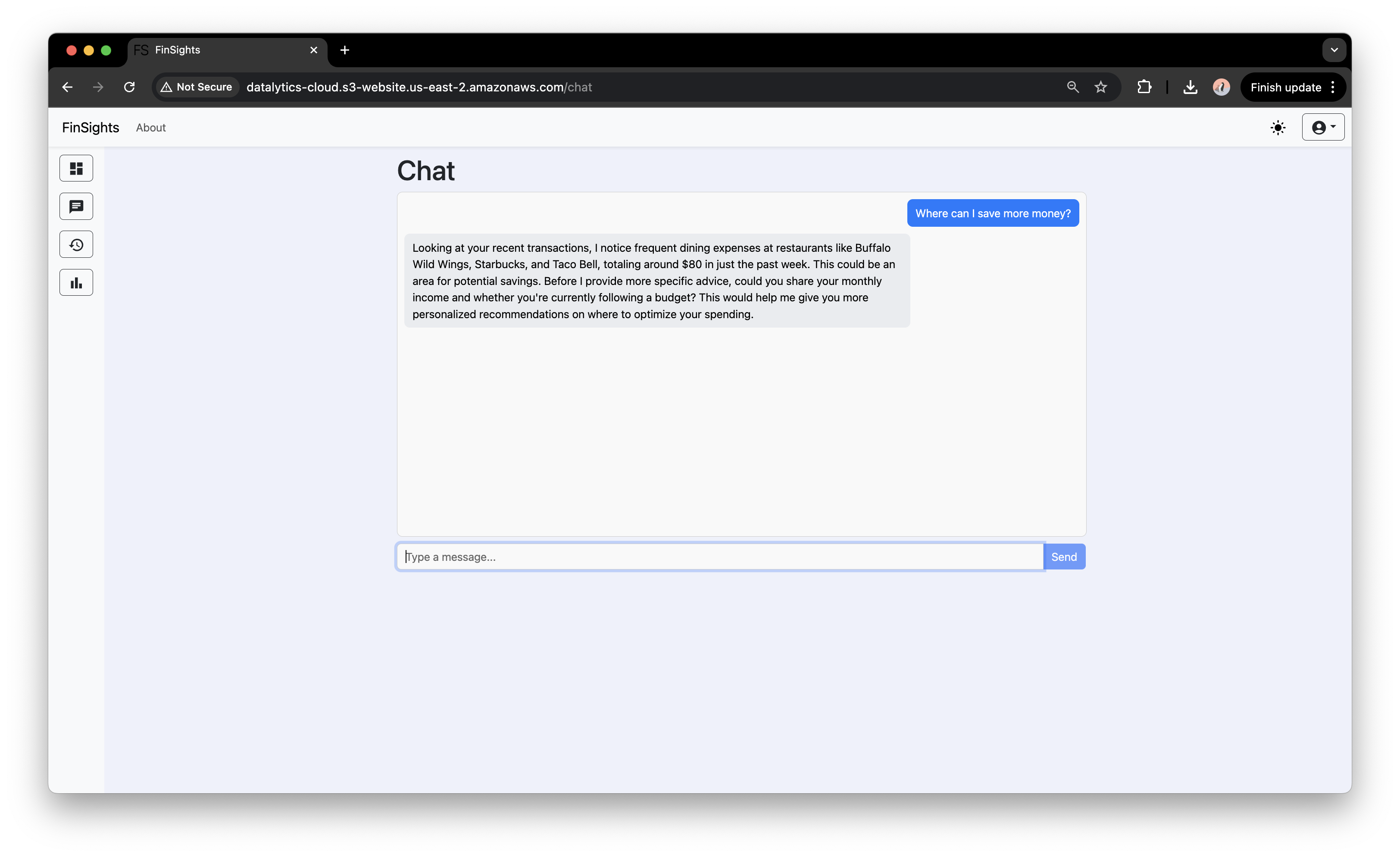This screenshot has height=857, width=1400.
Task: Open the dashboard grid sidebar icon
Action: (76, 168)
